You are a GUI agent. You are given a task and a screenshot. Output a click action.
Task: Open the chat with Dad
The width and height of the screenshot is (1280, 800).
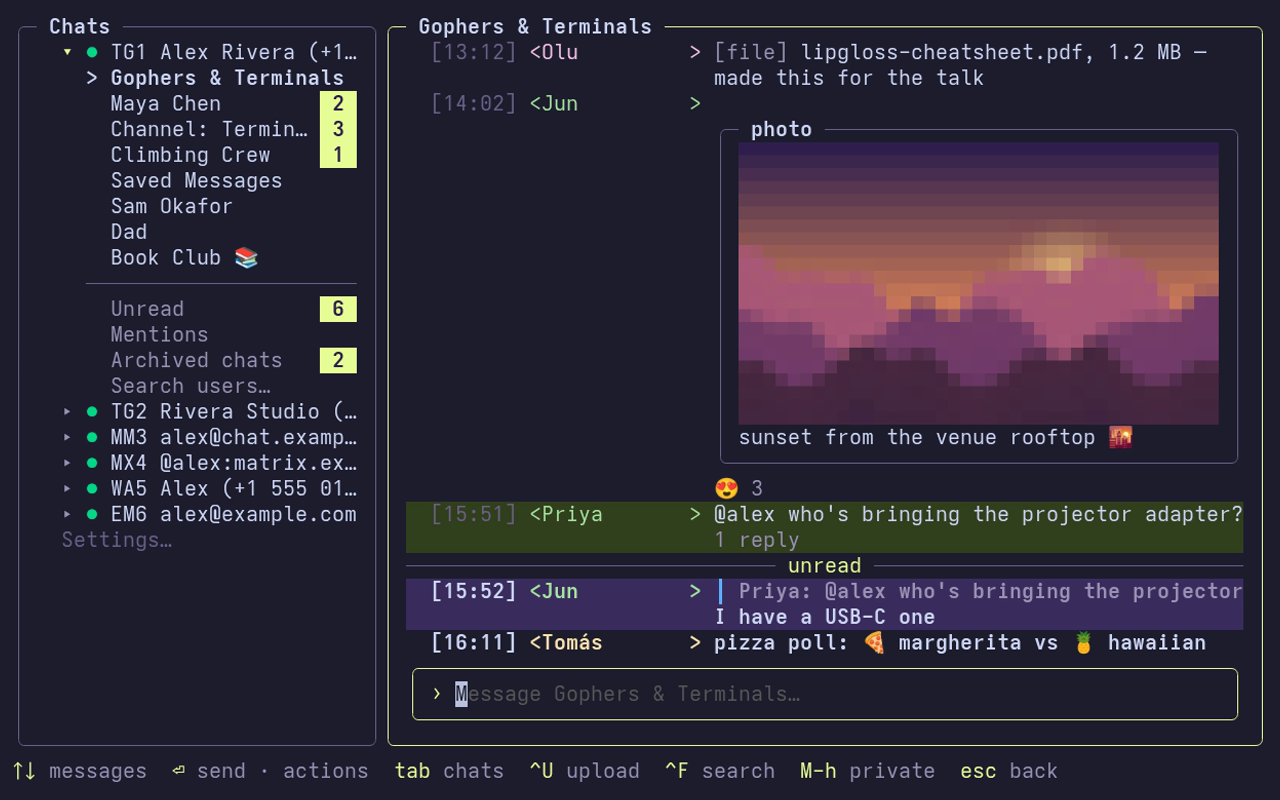[x=129, y=232]
